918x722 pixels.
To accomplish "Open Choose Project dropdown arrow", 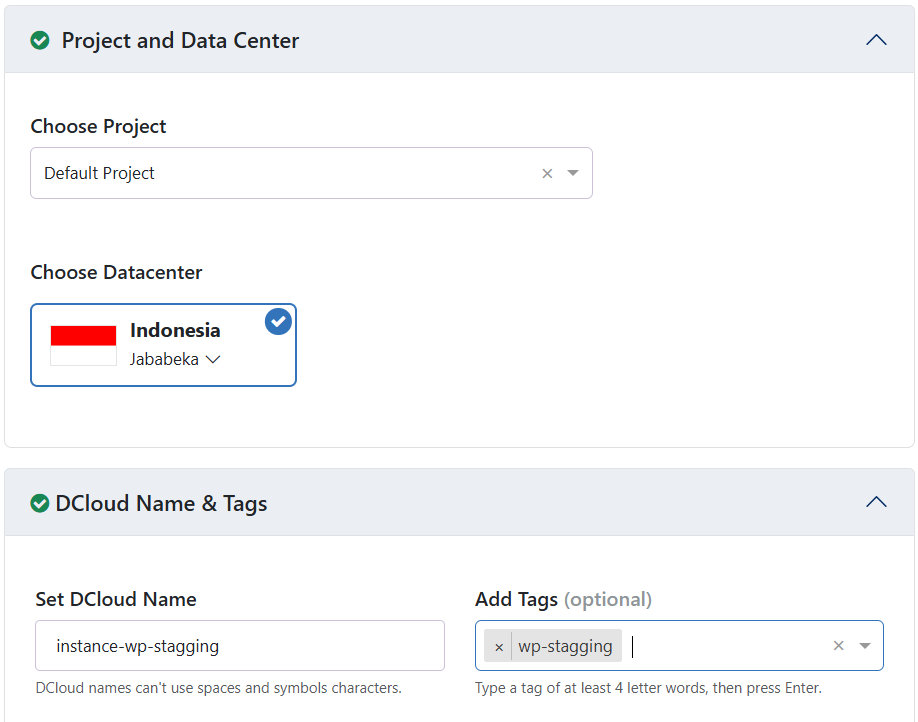I will (573, 173).
